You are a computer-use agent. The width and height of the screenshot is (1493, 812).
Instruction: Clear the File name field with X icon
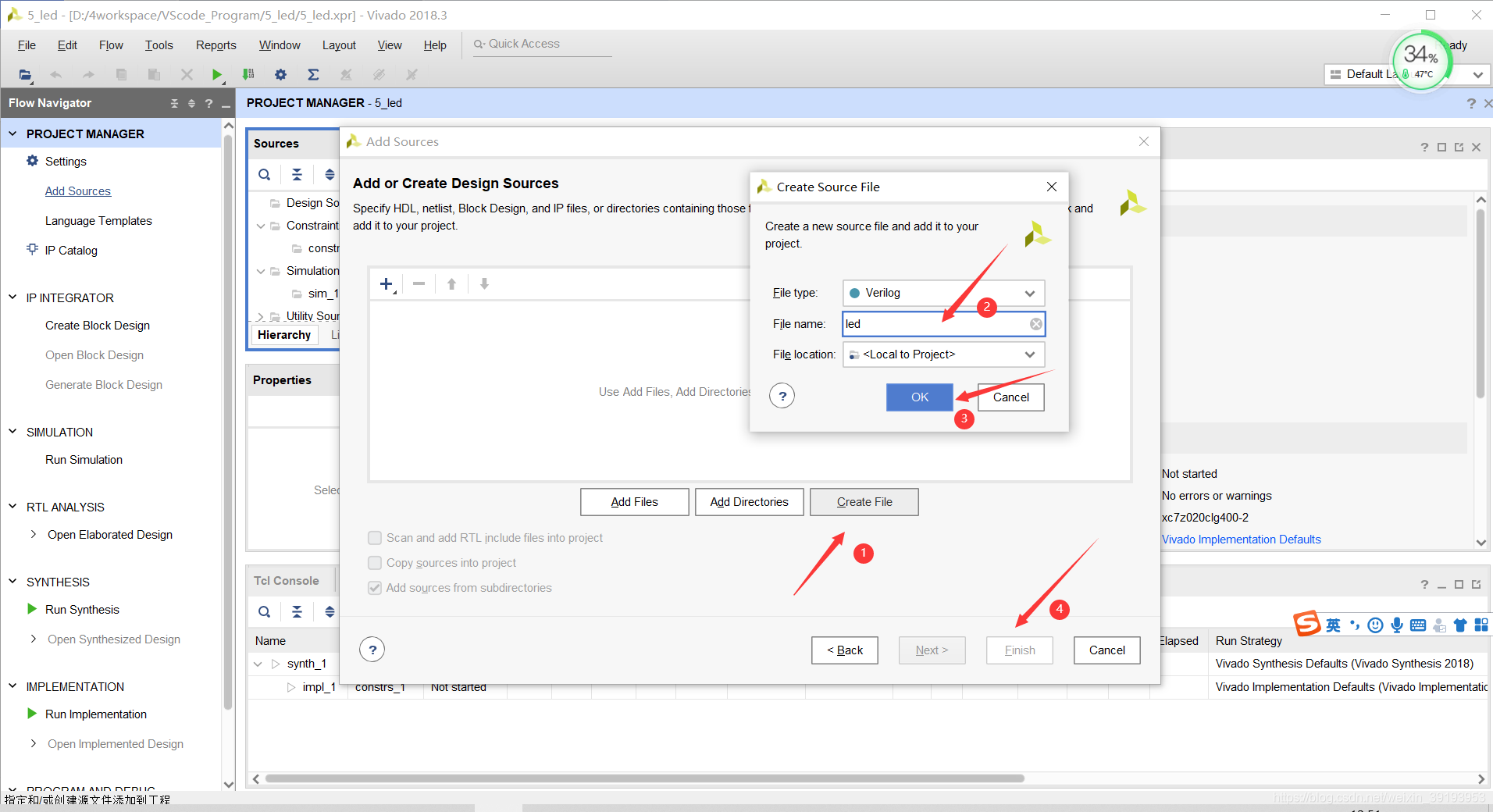click(1035, 324)
